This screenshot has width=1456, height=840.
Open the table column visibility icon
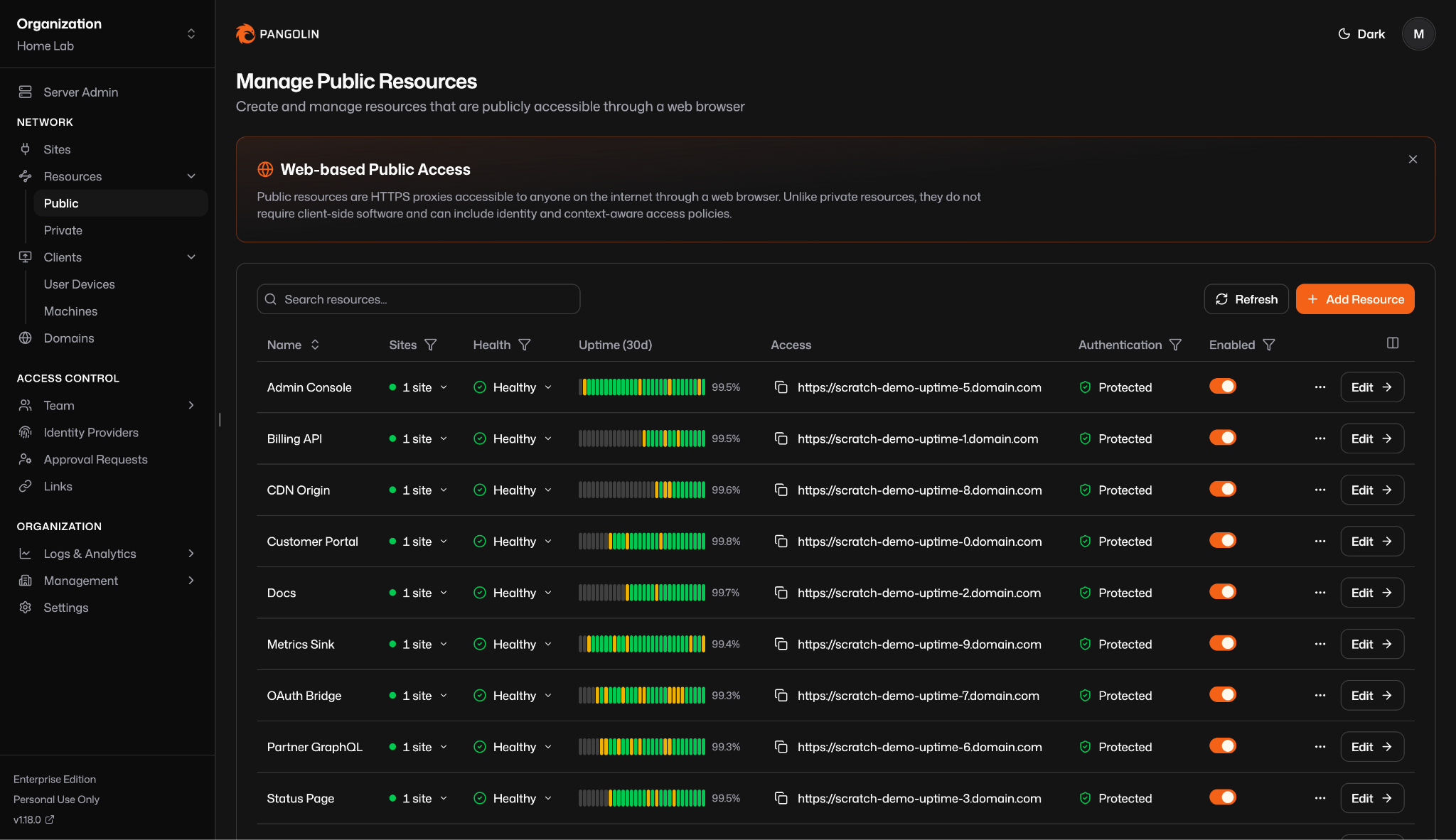tap(1392, 343)
